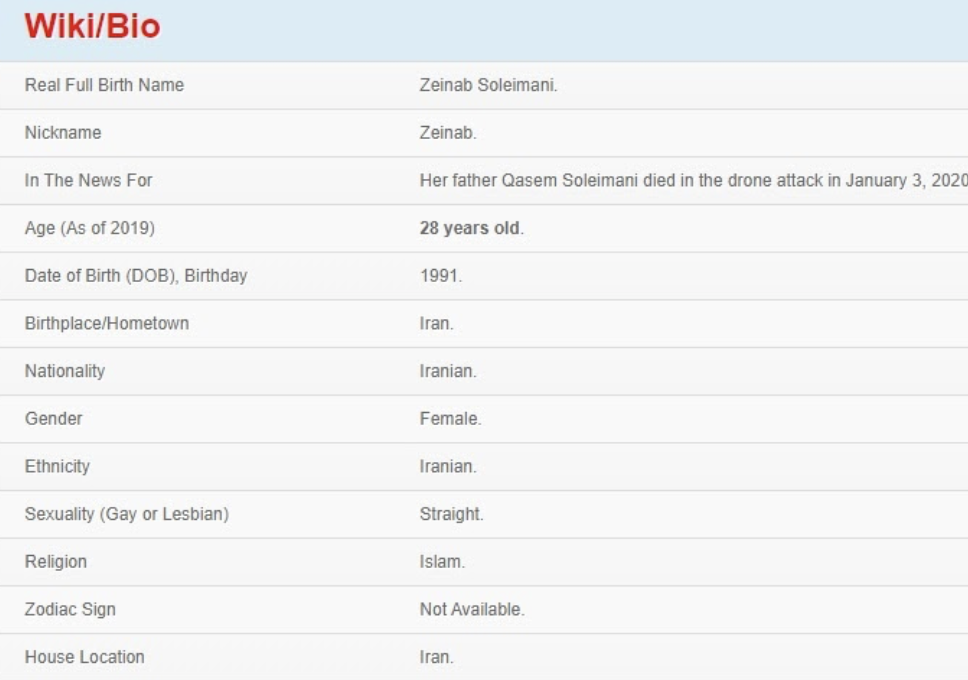Click the 'In The News For' label
This screenshot has height=680, width=968.
[88, 181]
